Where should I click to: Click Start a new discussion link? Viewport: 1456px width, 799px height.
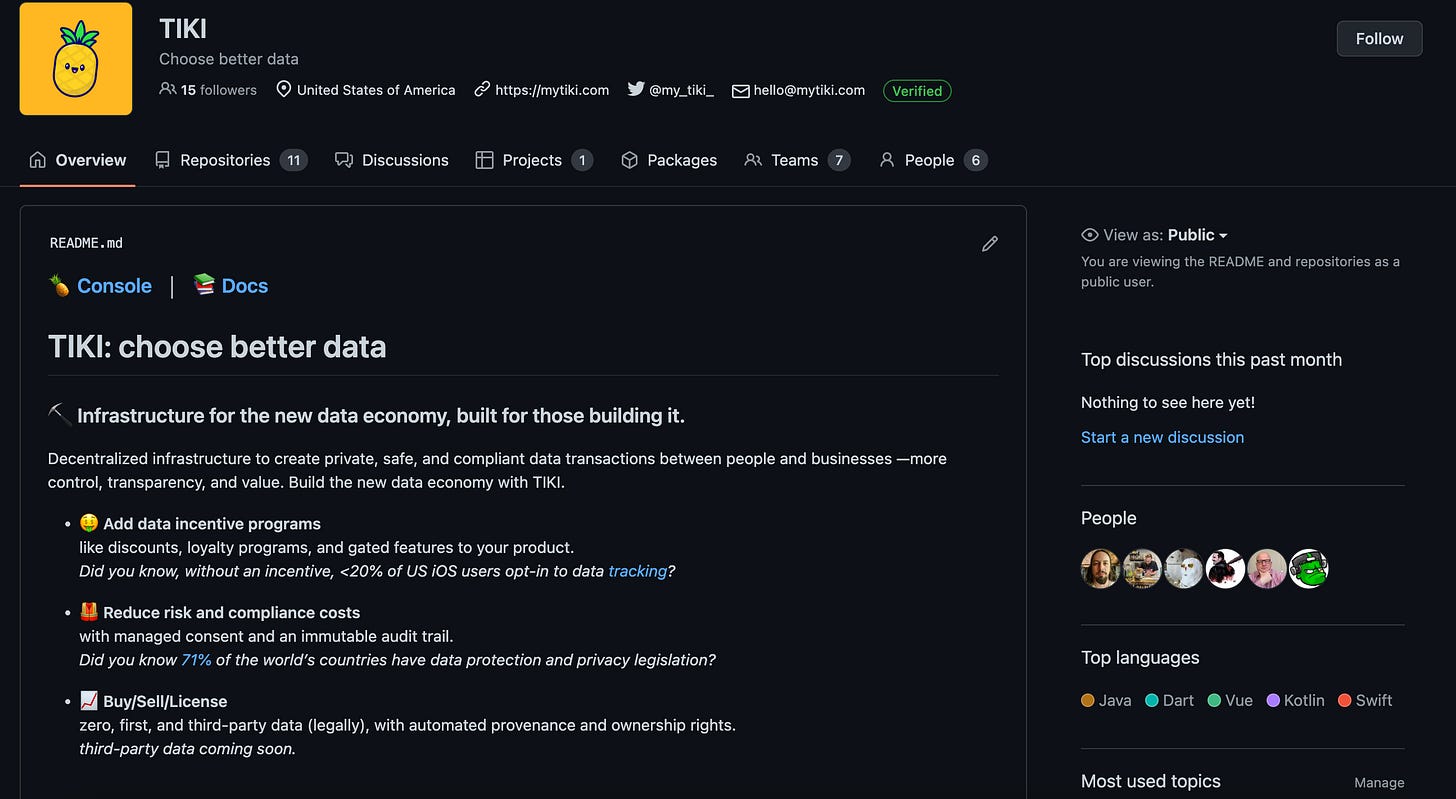pos(1162,437)
